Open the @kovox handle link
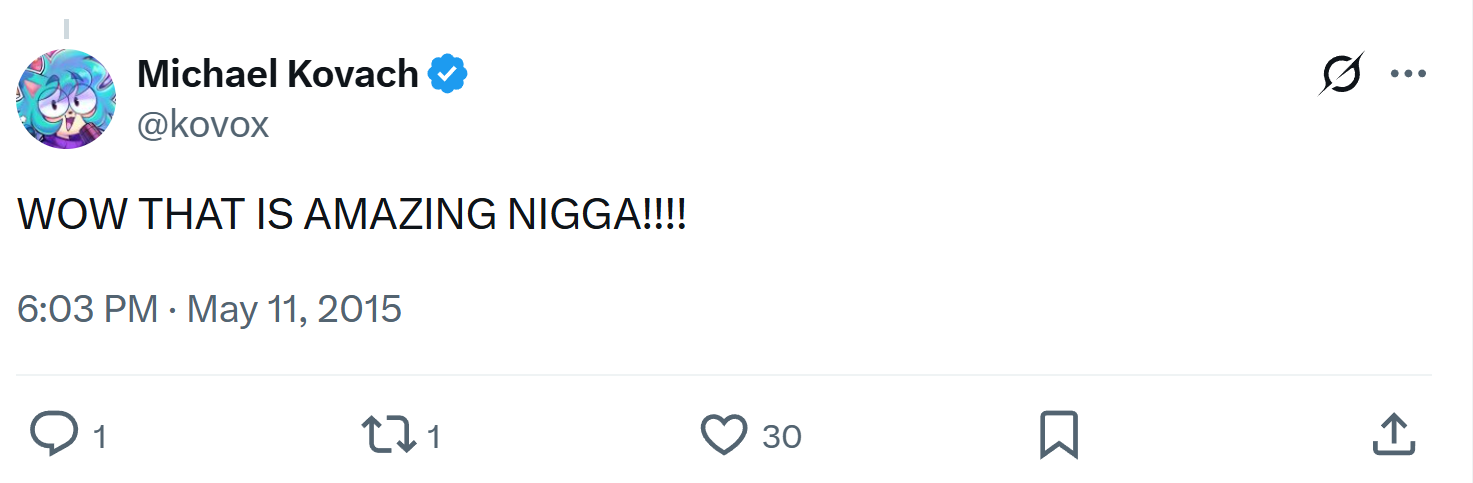 click(x=203, y=126)
